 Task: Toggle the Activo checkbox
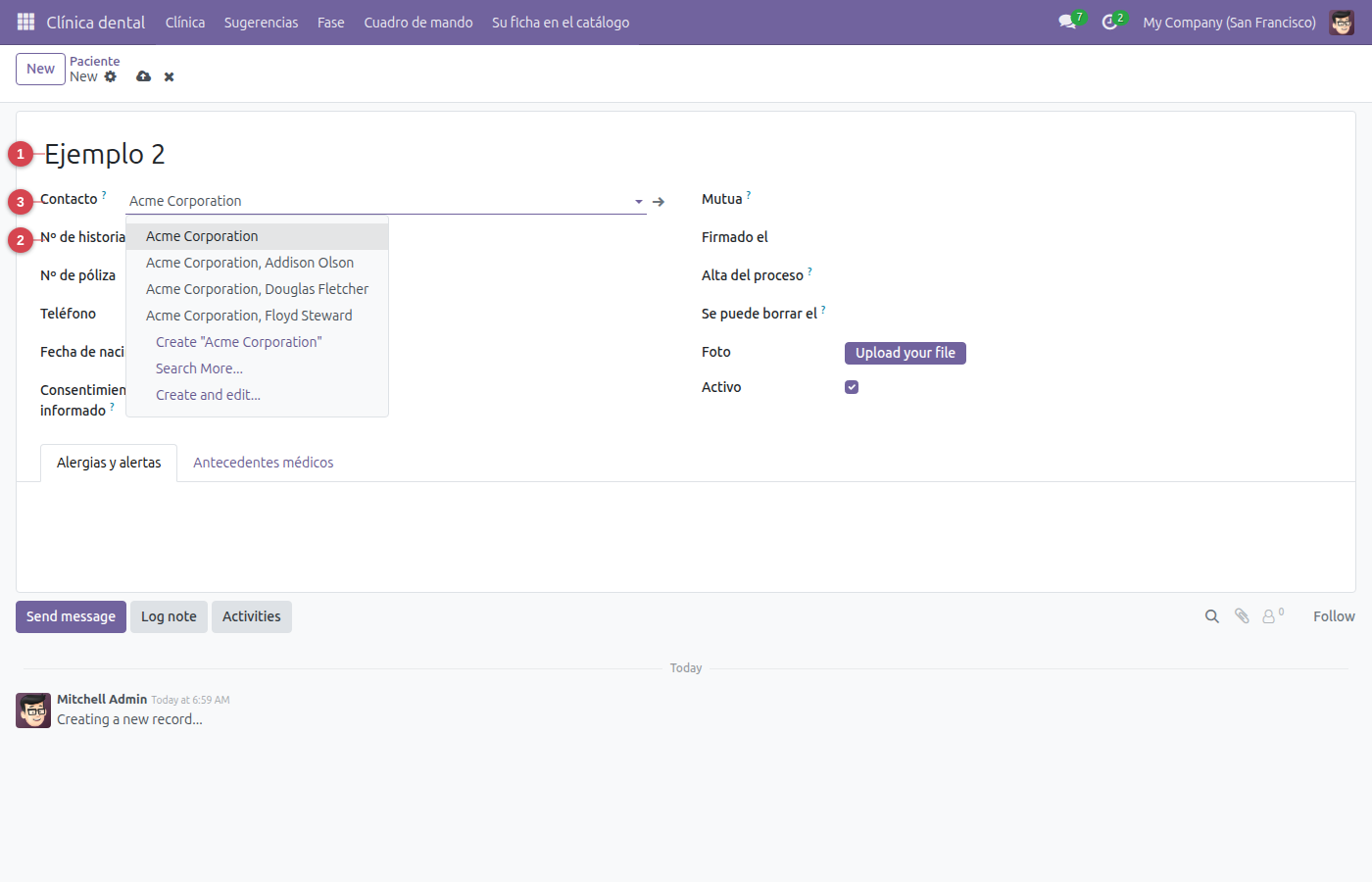click(852, 387)
